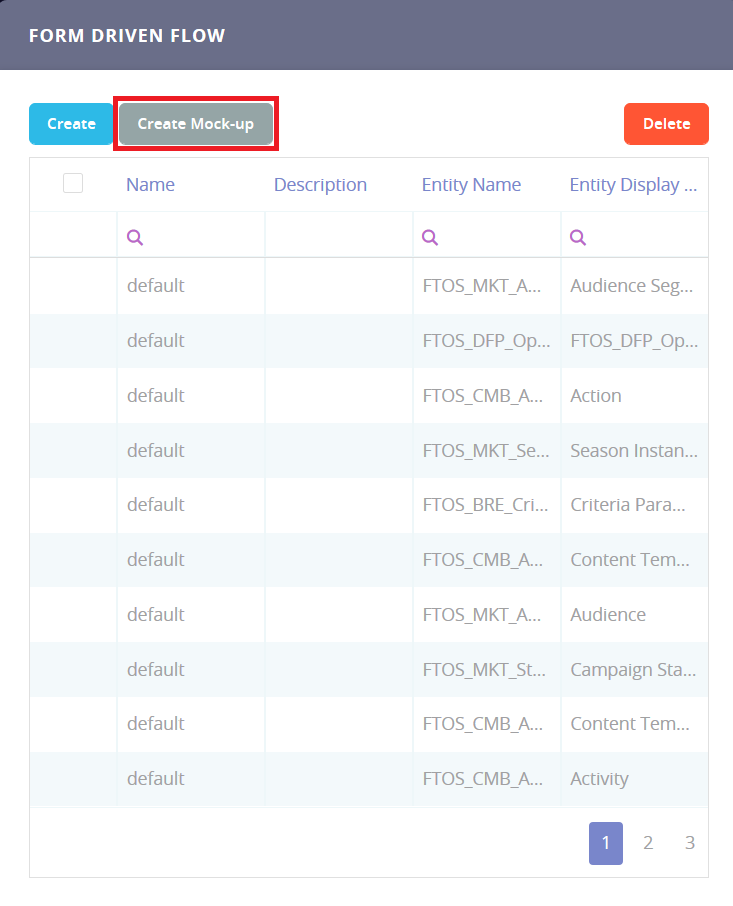
Task: Click the Create Mock-up button
Action: tap(196, 124)
